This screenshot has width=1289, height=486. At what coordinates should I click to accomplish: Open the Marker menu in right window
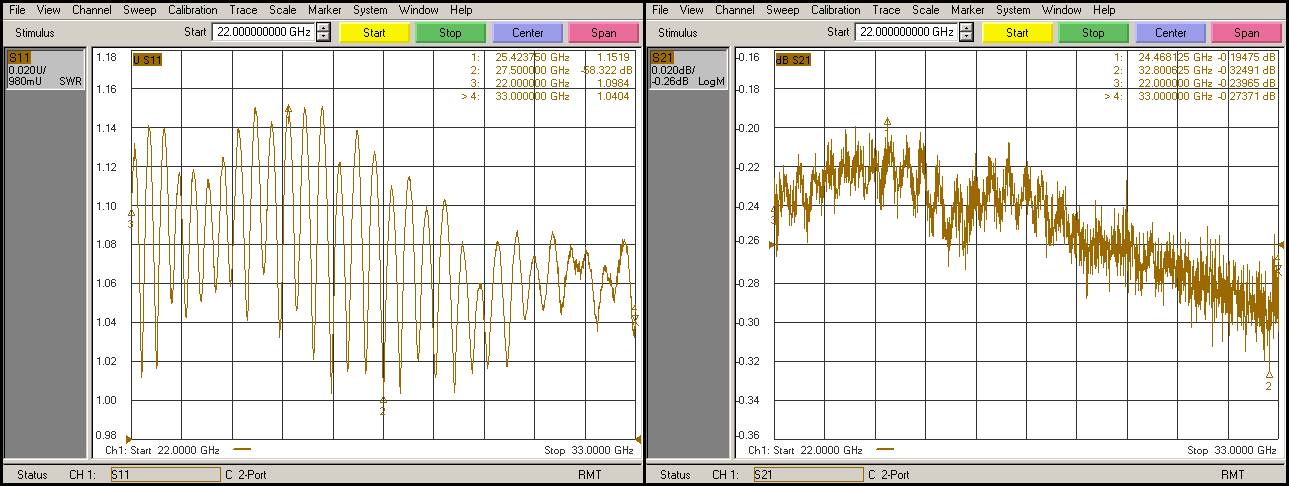tap(967, 10)
